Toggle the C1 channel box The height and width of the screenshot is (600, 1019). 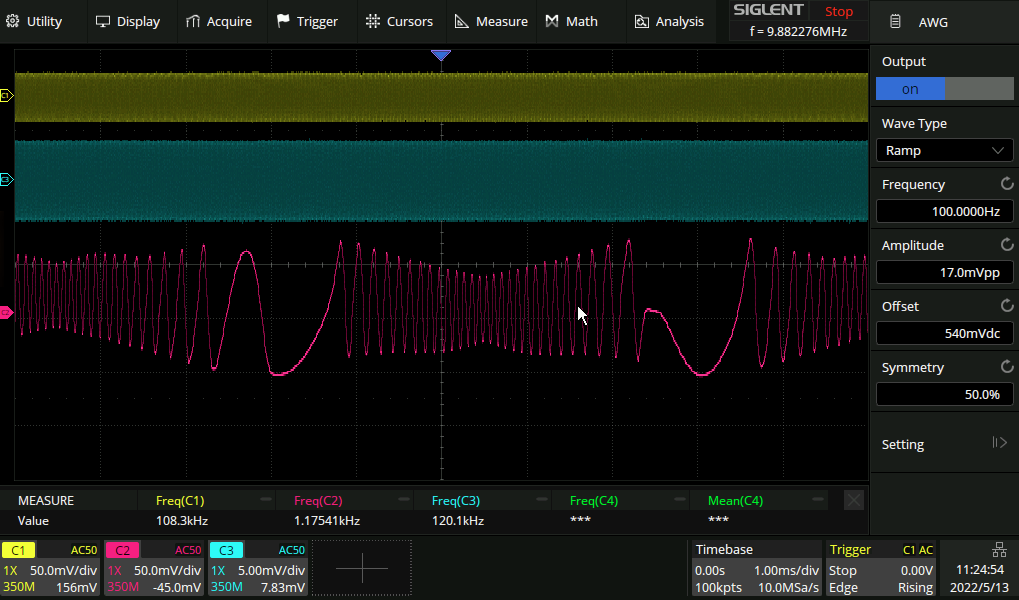click(x=50, y=568)
